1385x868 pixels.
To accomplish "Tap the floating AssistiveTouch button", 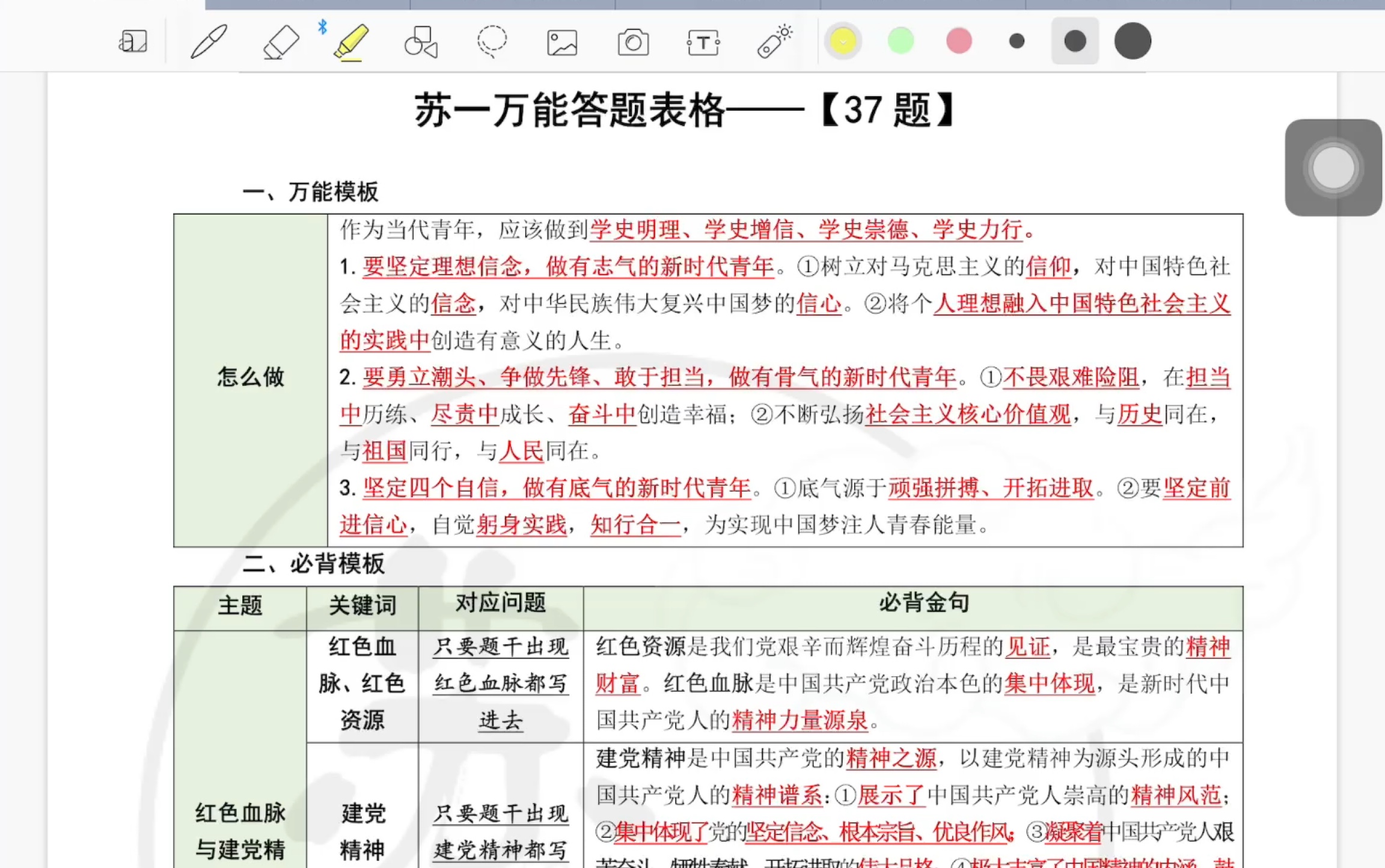I will point(1333,168).
